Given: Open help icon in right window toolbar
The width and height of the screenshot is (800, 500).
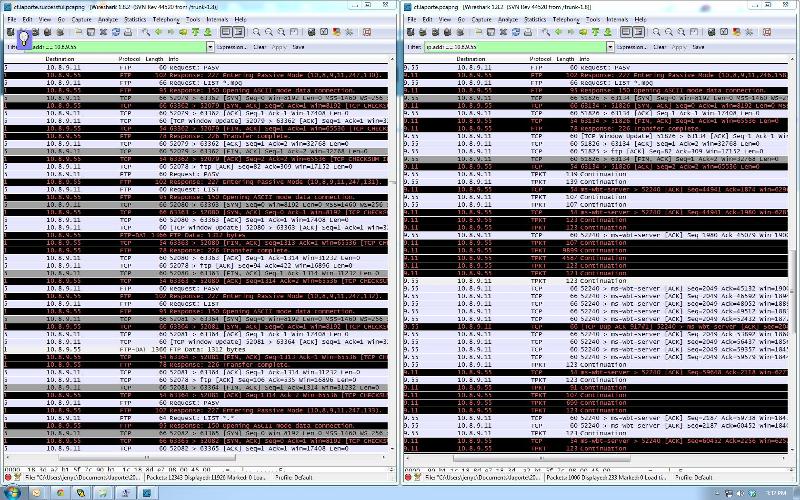Looking at the screenshot, I should pyautogui.click(x=767, y=32).
